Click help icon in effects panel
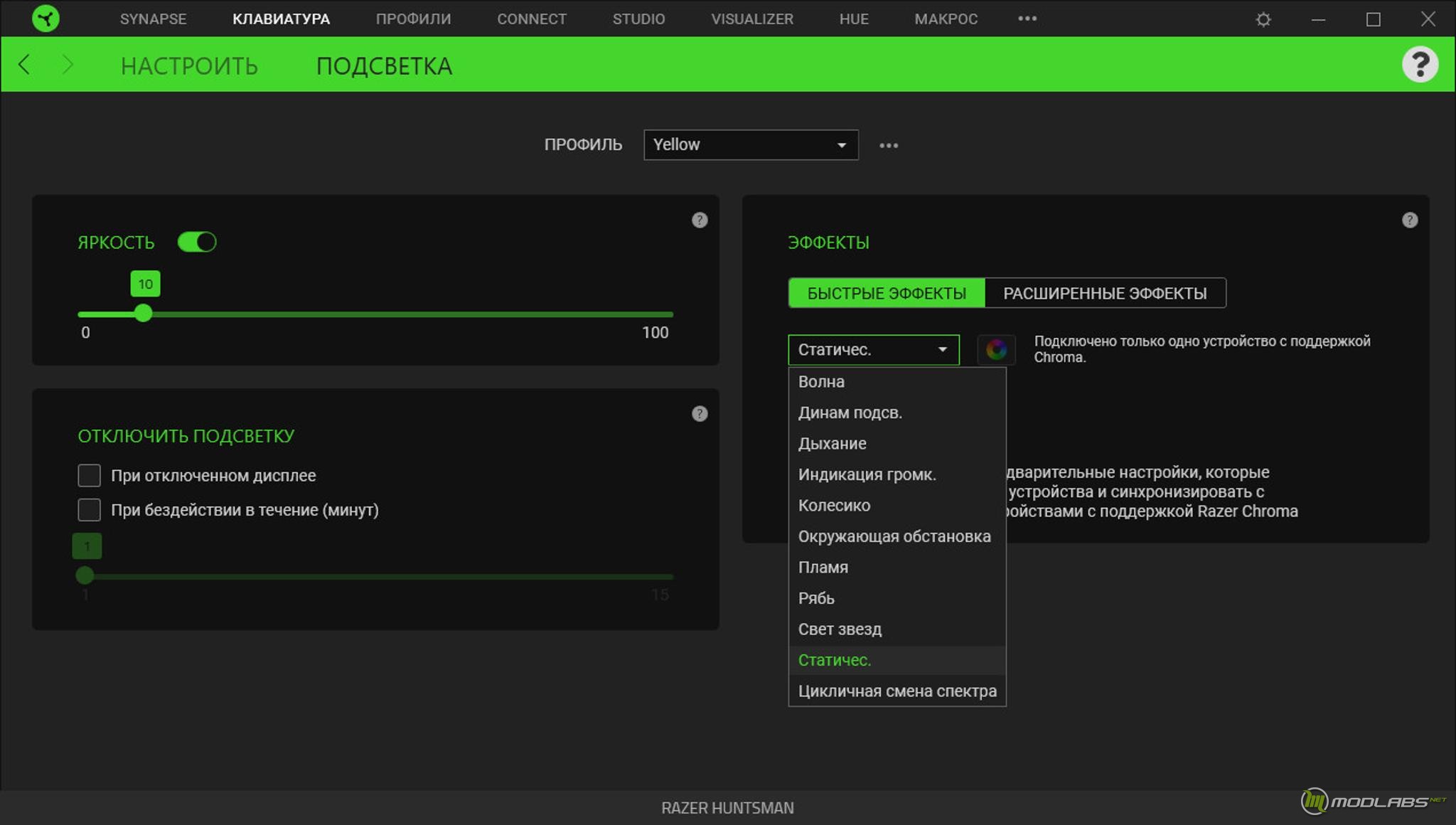The height and width of the screenshot is (825, 1456). click(x=1410, y=220)
